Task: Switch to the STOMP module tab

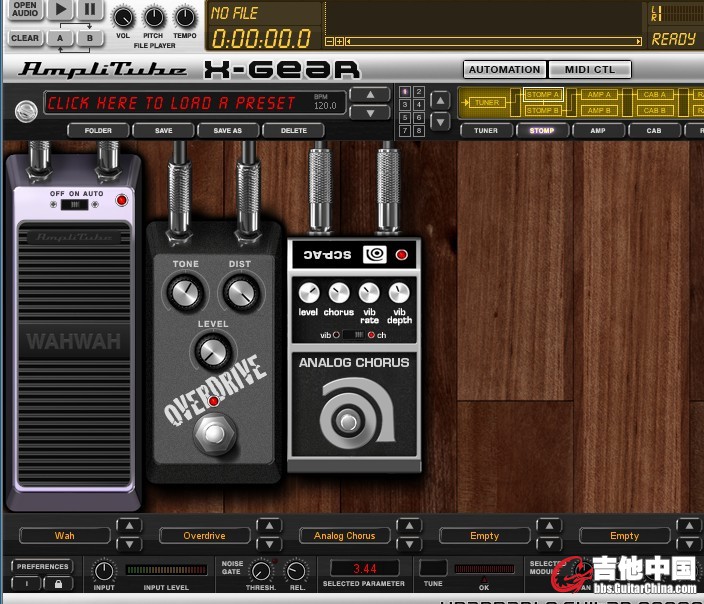Action: (542, 131)
